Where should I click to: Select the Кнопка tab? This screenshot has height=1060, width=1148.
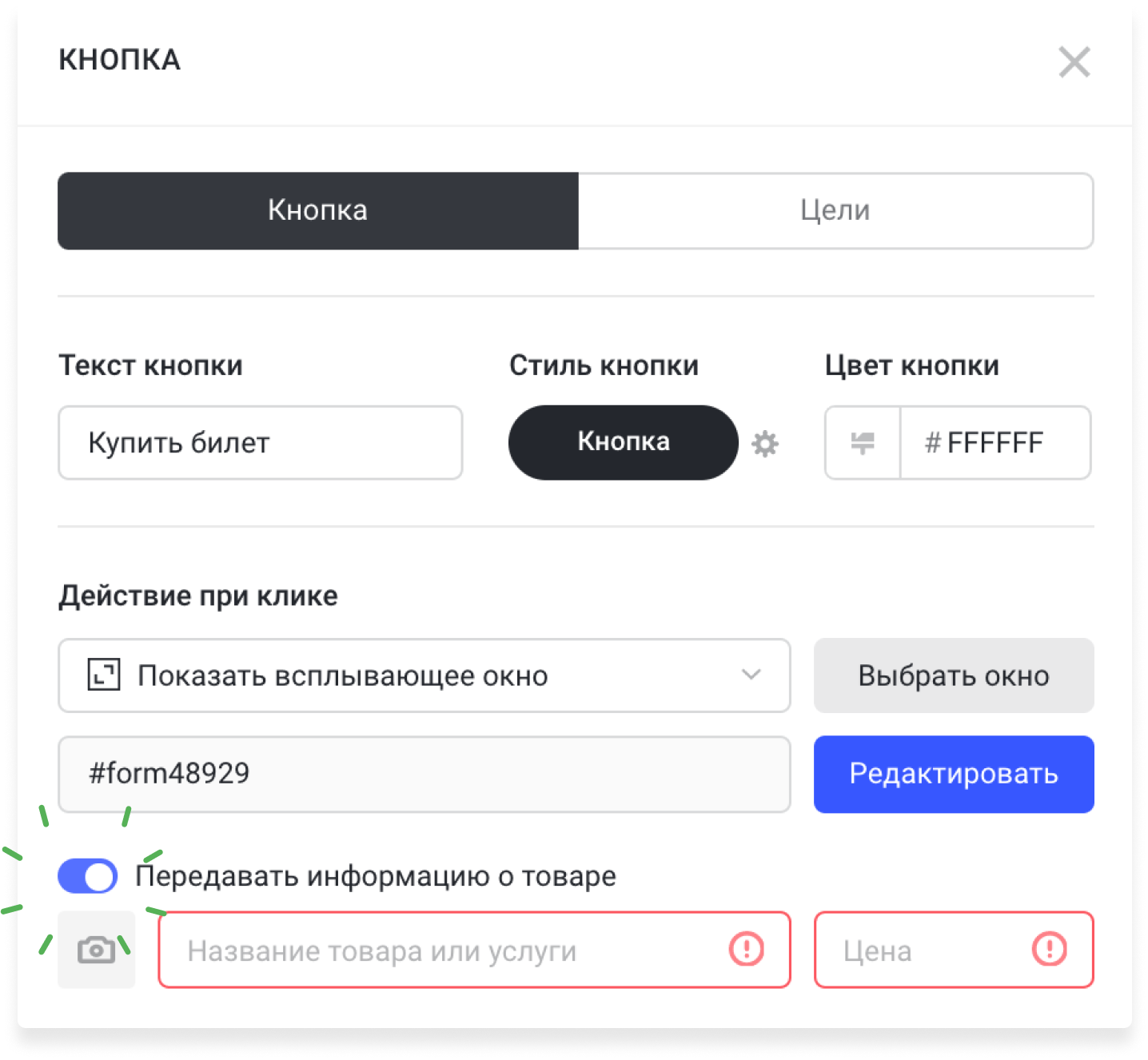tap(318, 210)
